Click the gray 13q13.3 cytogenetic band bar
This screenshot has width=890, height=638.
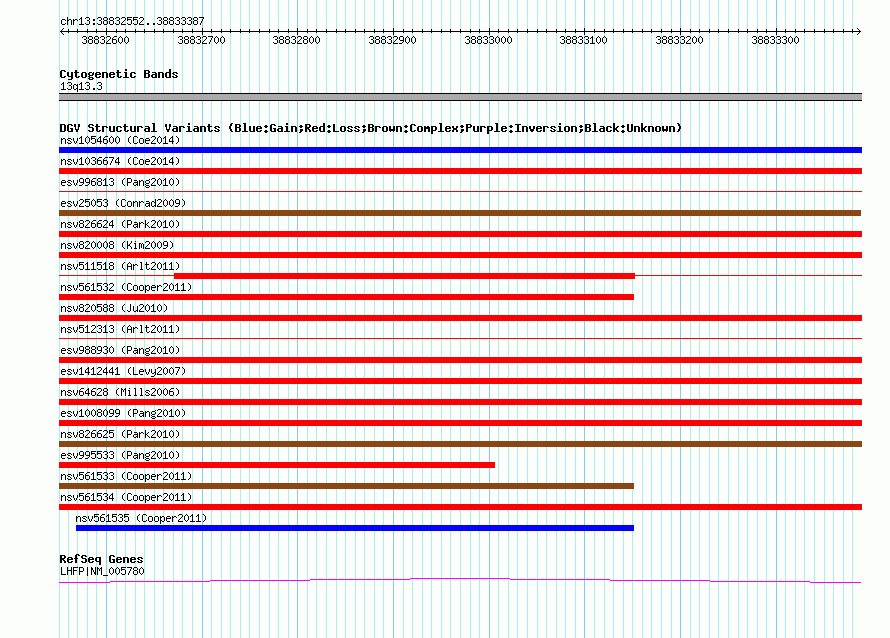click(x=460, y=97)
